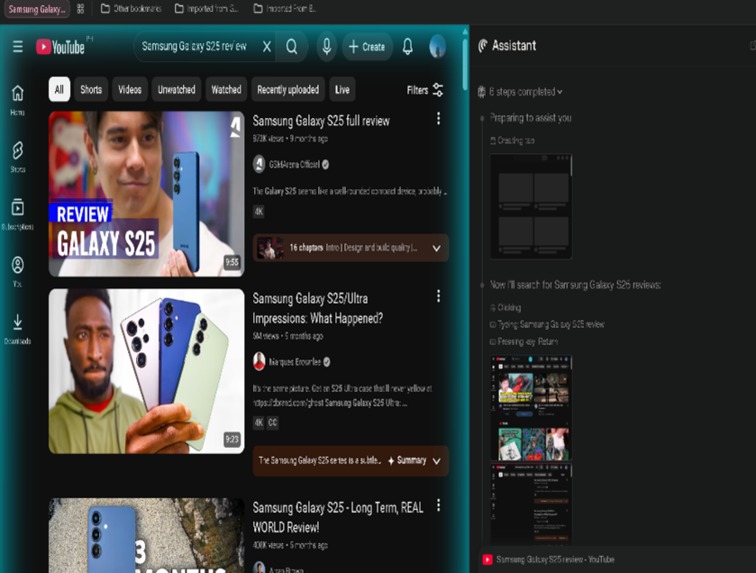
Task: Expand the AI Summary chevron
Action: (436, 461)
